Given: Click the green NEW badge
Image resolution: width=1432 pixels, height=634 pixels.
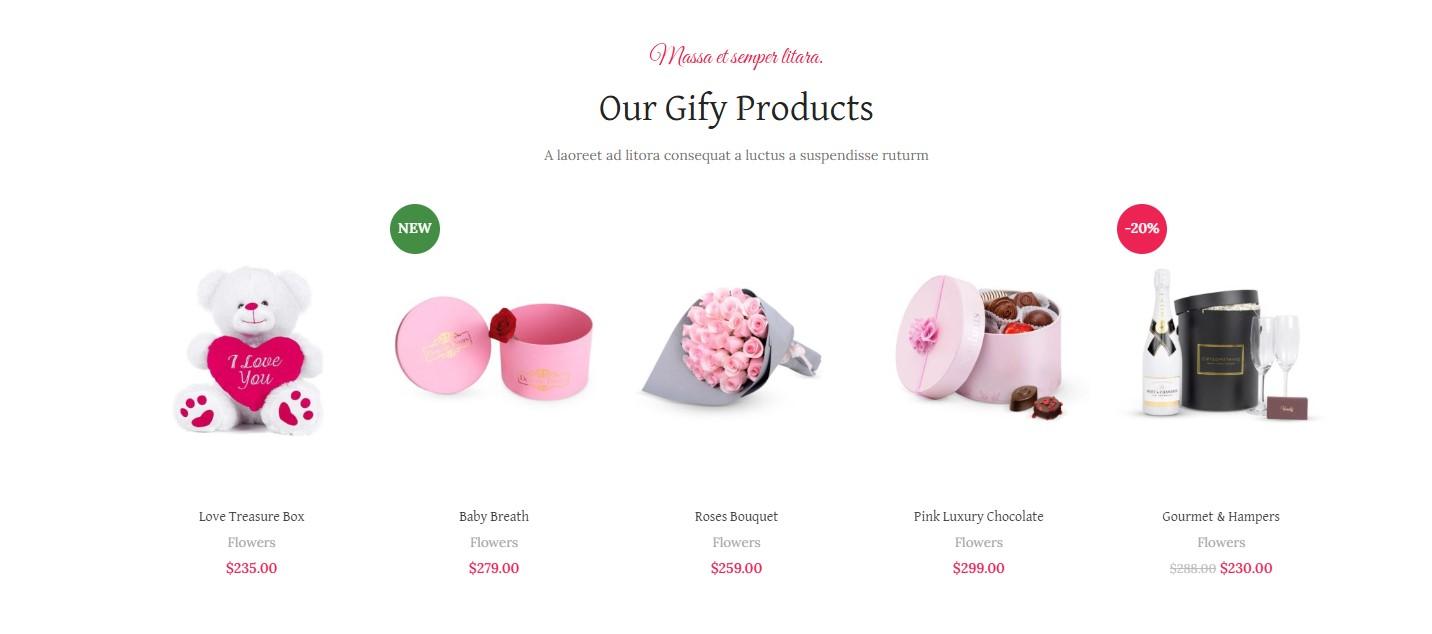Looking at the screenshot, I should tap(414, 228).
